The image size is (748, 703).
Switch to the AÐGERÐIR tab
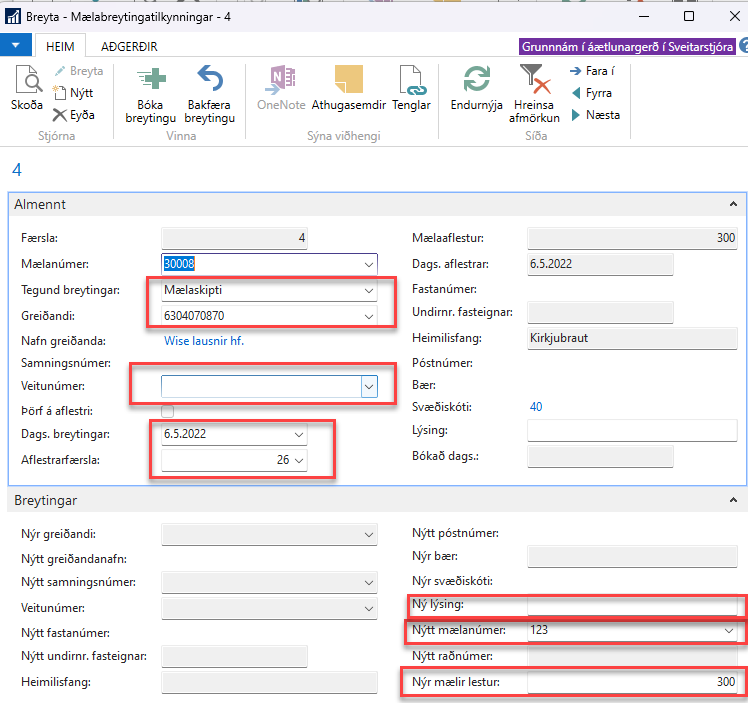[129, 46]
